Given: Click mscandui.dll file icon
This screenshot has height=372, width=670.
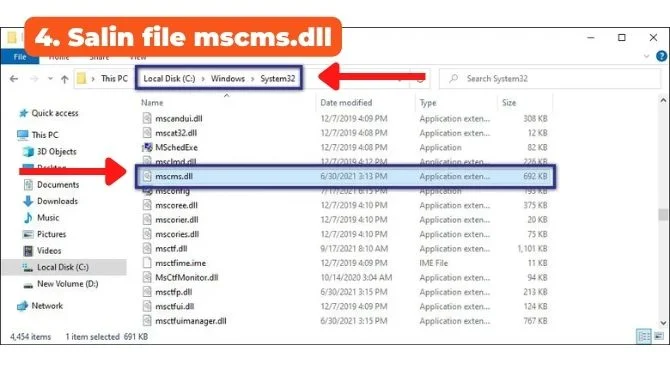Looking at the screenshot, I should click(147, 118).
